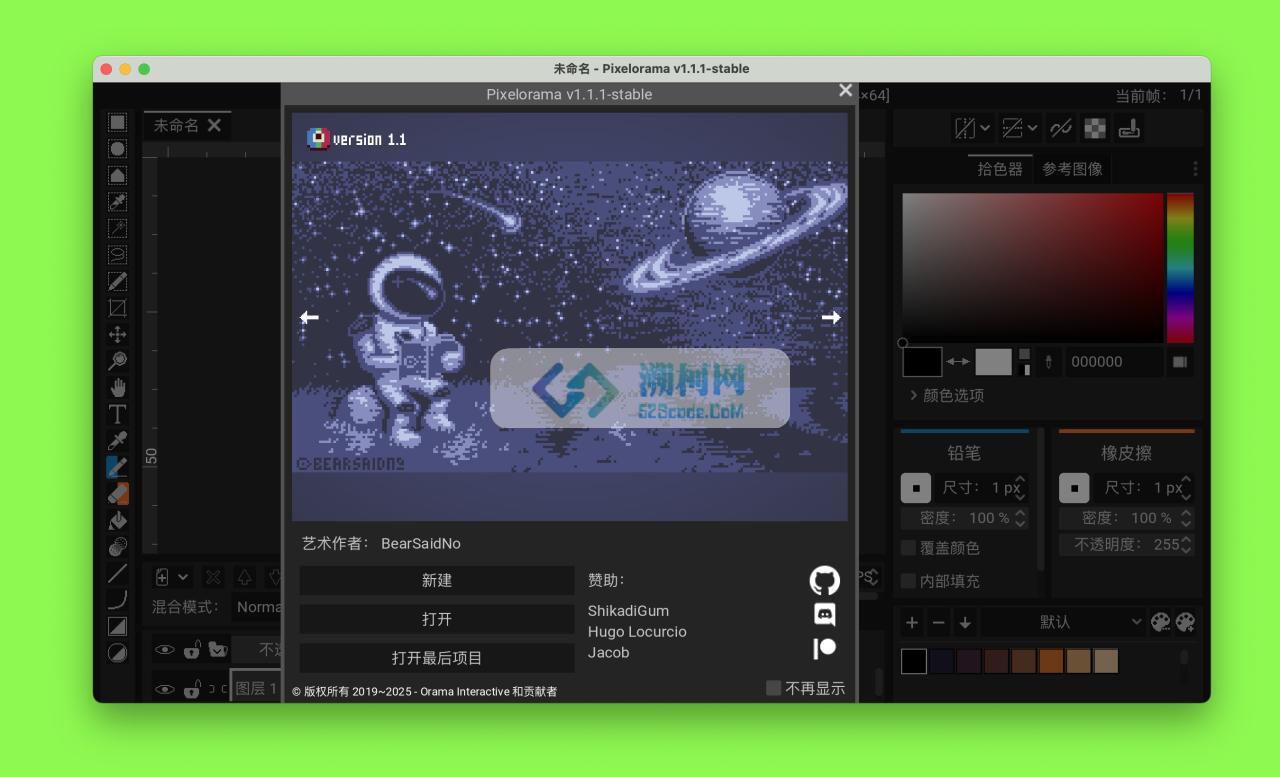The width and height of the screenshot is (1280, 777).
Task: Select the Pan hand tool
Action: coord(117,388)
